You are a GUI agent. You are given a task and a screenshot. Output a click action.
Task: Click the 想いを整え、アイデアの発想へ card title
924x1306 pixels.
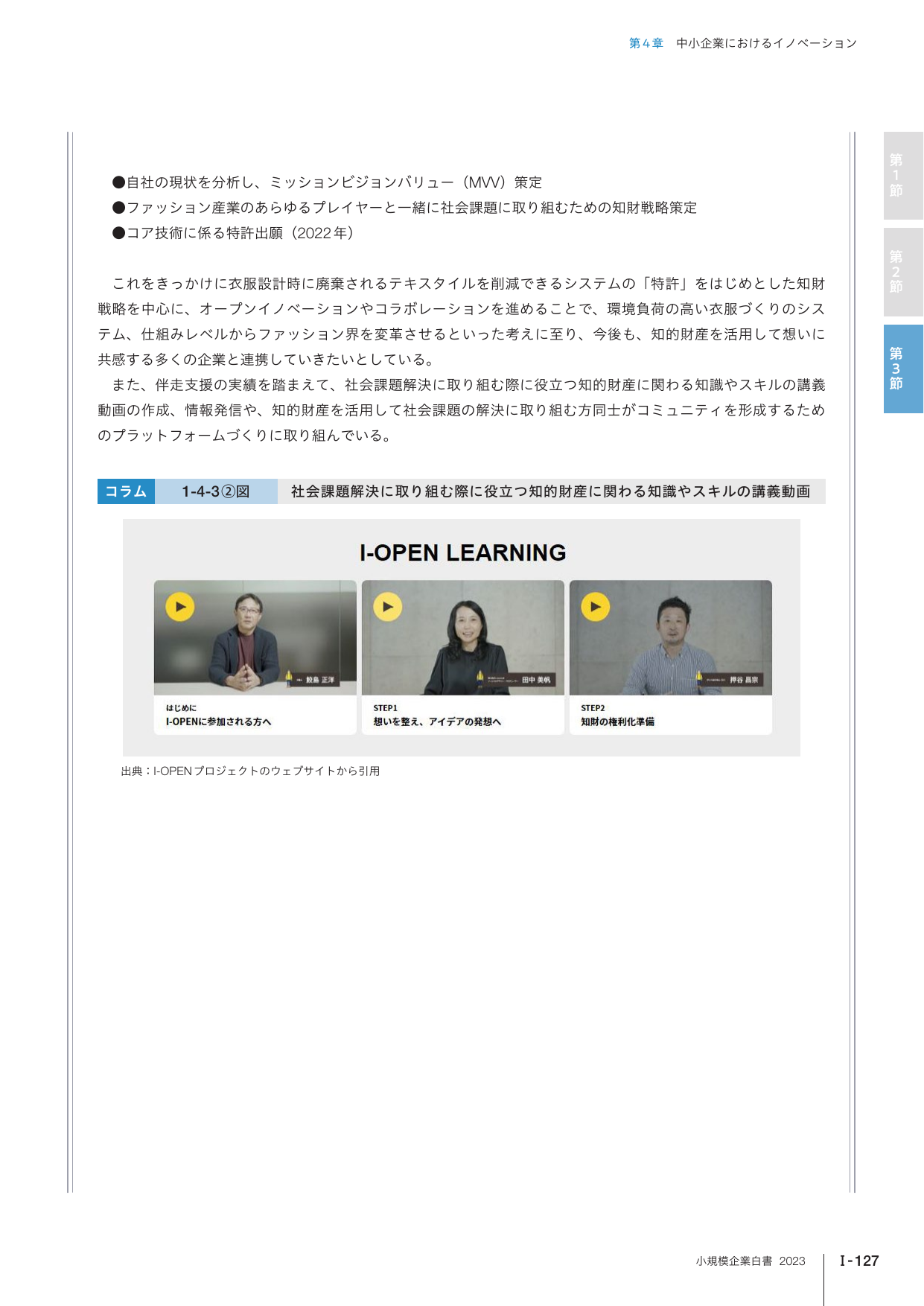[437, 722]
